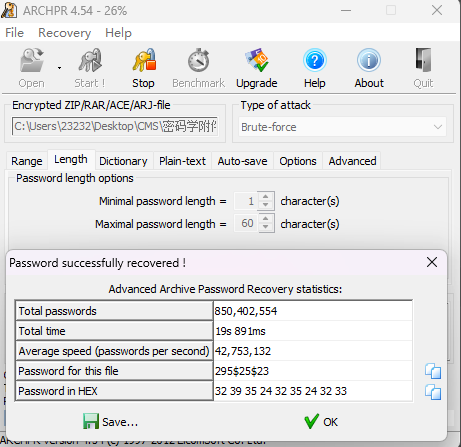Click the Quit door icon
The height and width of the screenshot is (447, 461).
pyautogui.click(x=423, y=60)
